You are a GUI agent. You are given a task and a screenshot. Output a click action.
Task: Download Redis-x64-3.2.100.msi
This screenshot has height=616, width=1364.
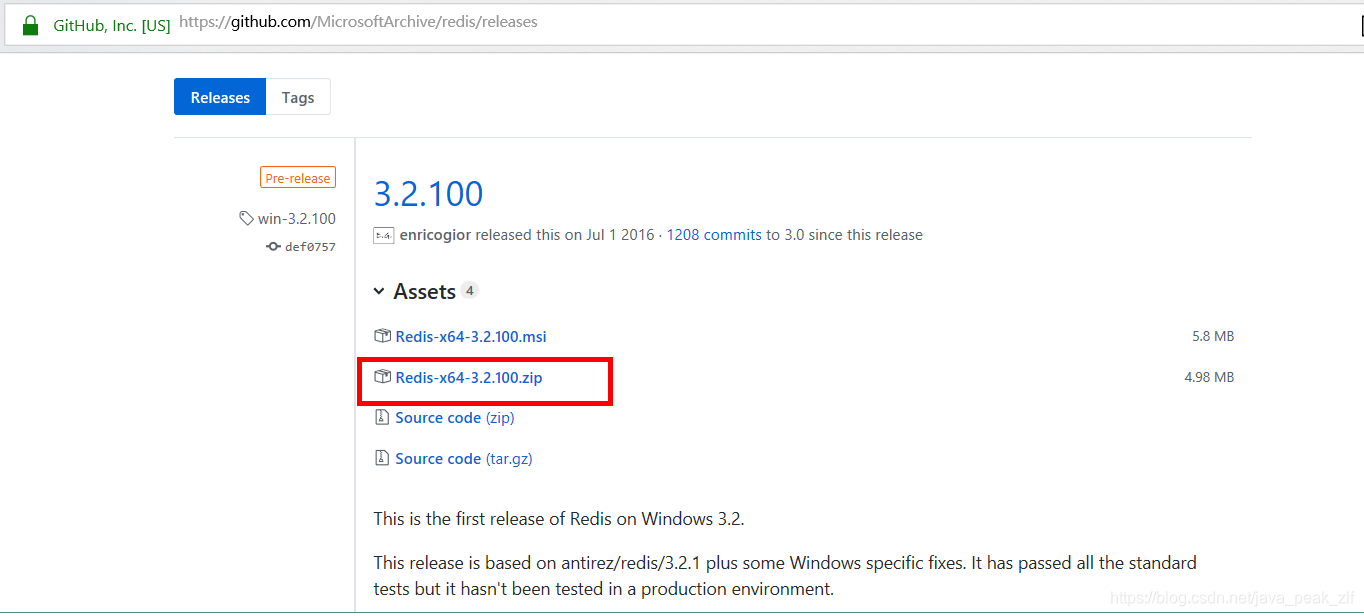tap(471, 336)
